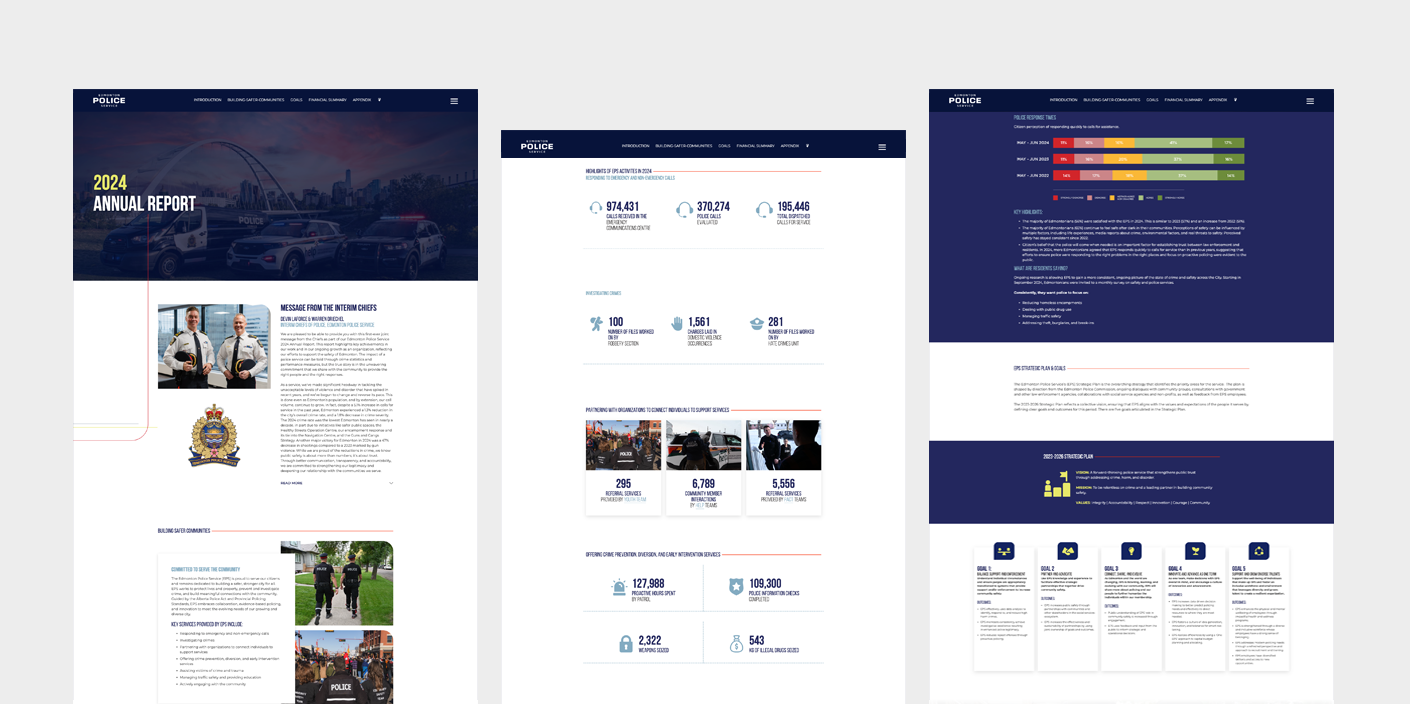
Task: Click 'Committed to Serve the Community' heading
Action: 205,570
